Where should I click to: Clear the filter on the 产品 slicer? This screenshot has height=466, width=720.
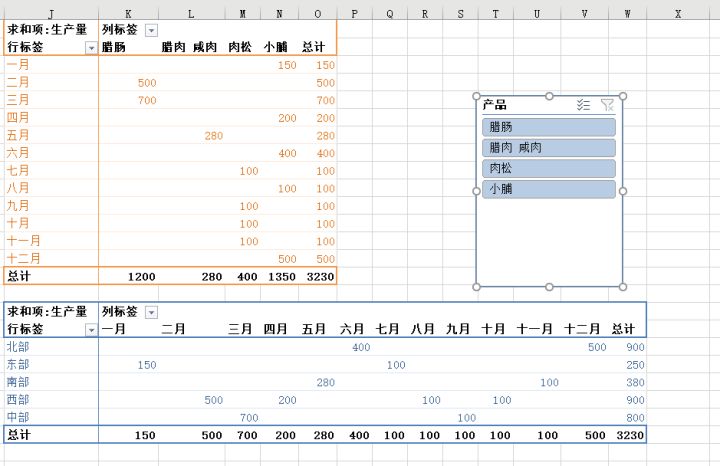point(607,105)
